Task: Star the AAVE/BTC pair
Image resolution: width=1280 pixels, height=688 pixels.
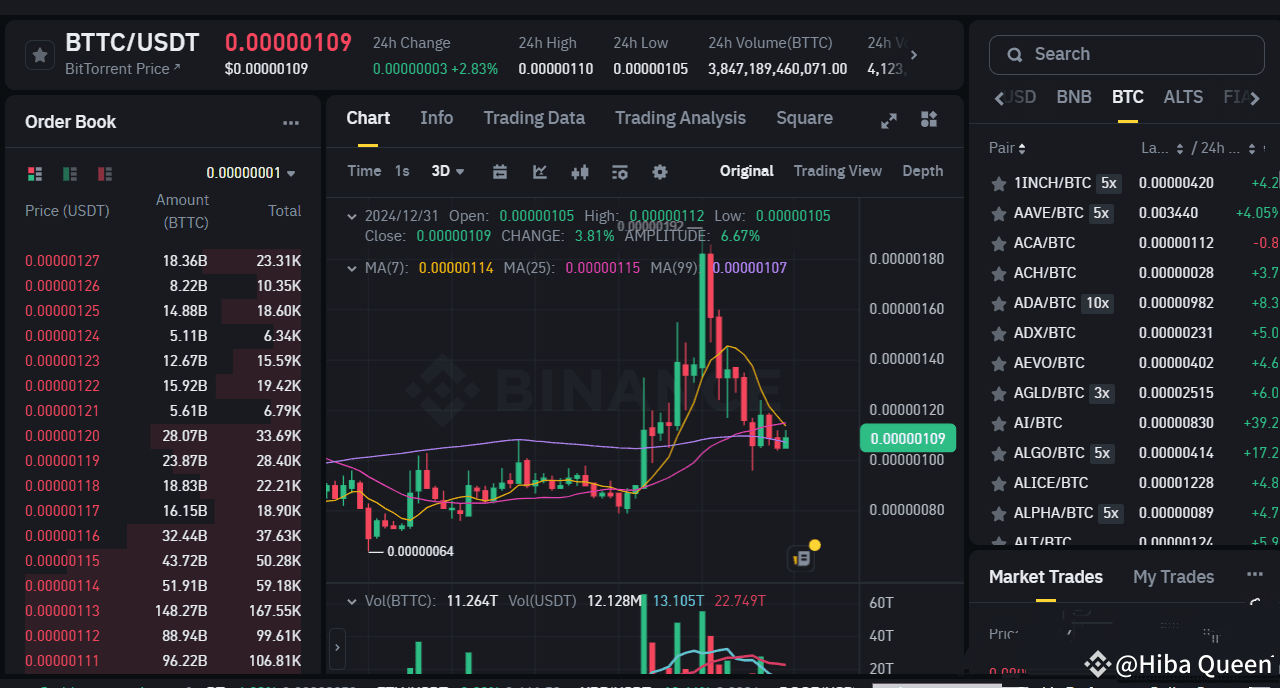Action: coord(998,214)
